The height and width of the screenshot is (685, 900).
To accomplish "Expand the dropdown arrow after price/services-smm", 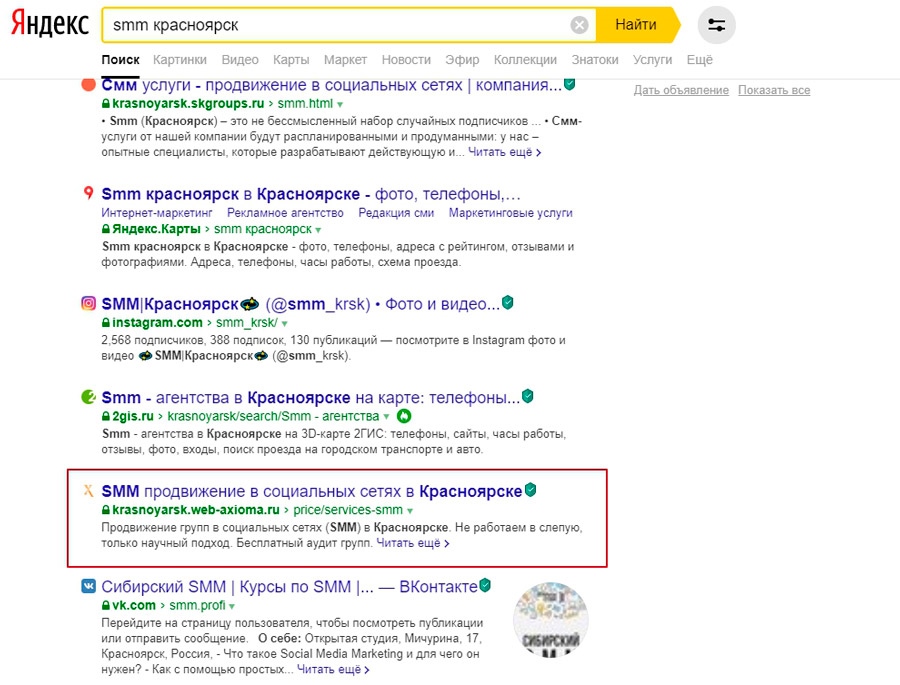I will 409,511.
